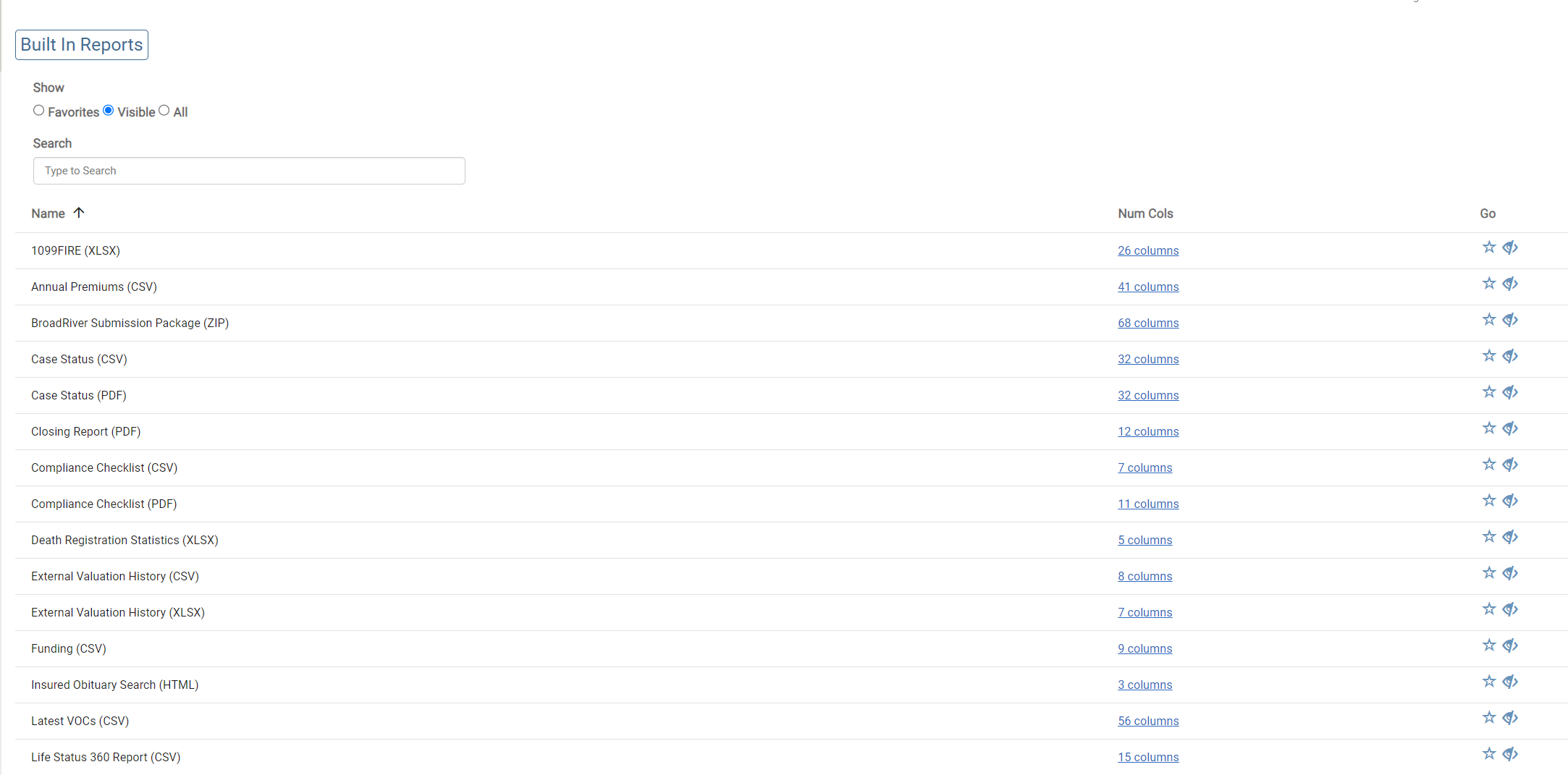Mark Case Status (PDF) as favorite

coord(1488,392)
